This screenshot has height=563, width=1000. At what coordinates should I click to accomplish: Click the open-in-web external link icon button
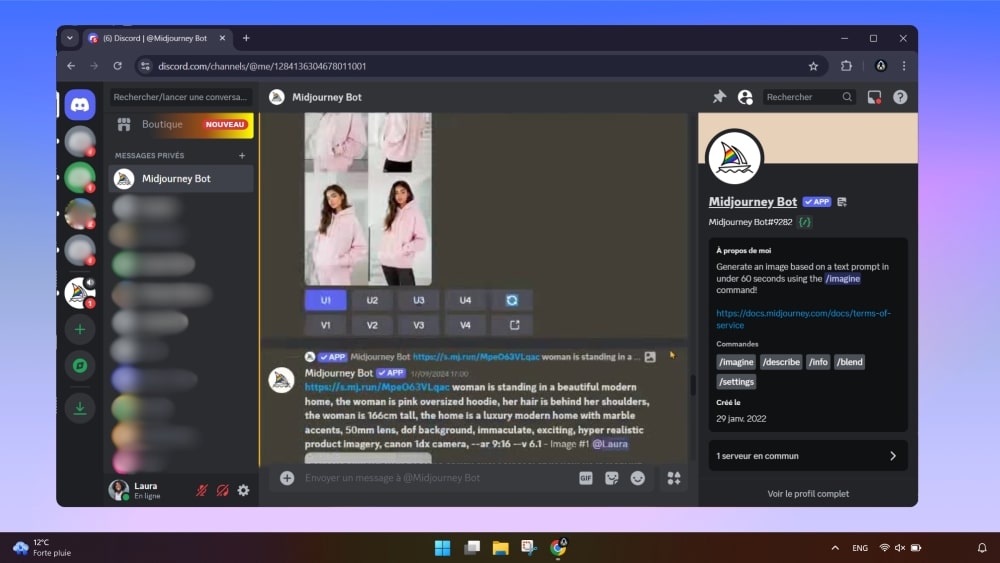514,325
